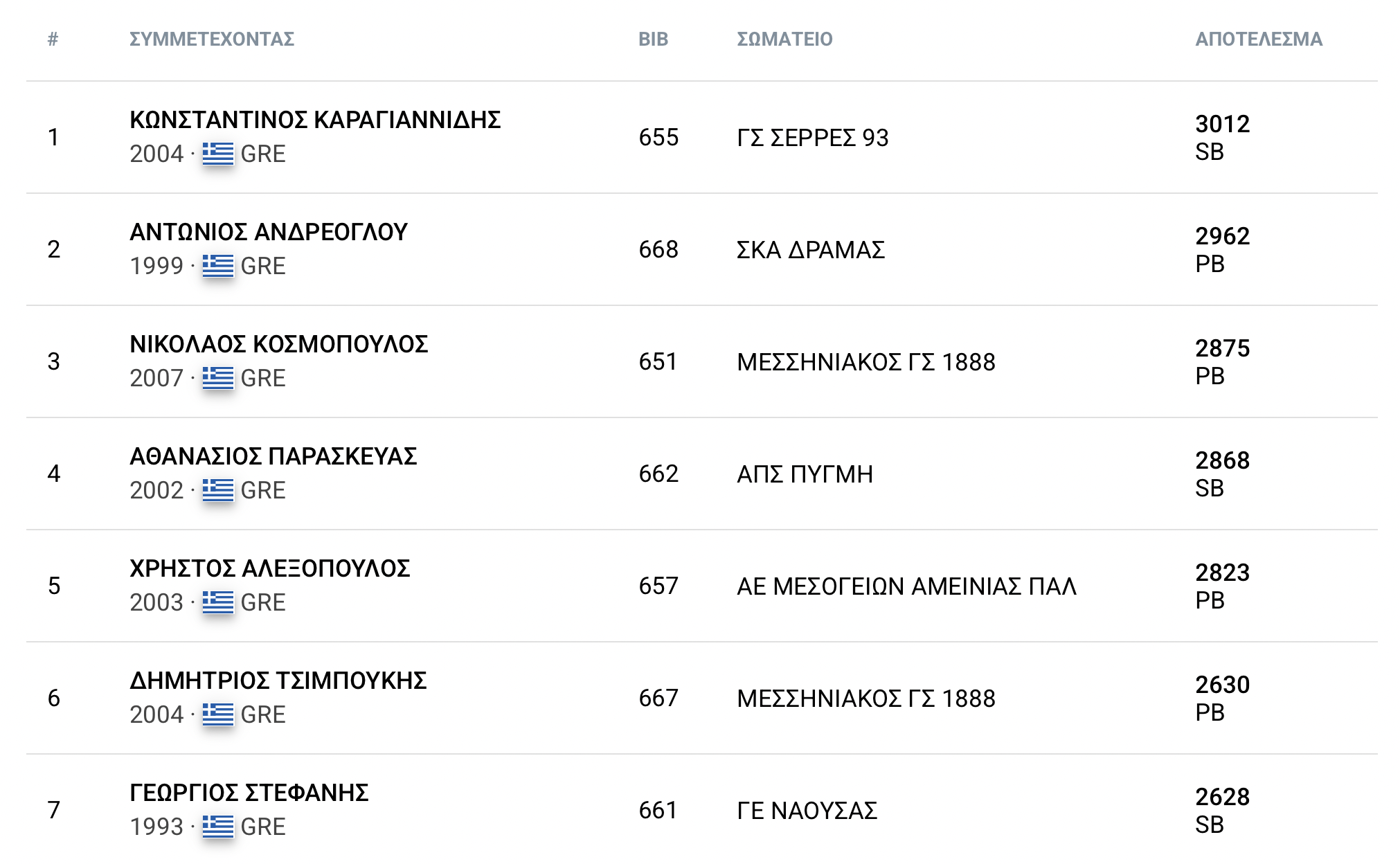
Task: Click the flag icon under ΔΗΜΗΤΡΙΟΣ ΤΣΙΜΠΟΥΚΗΣ
Action: [x=217, y=714]
